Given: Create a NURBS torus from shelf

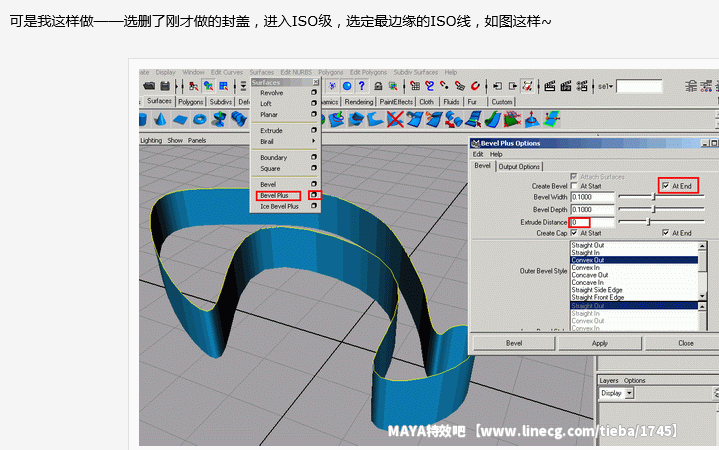Looking at the screenshot, I should (200, 120).
